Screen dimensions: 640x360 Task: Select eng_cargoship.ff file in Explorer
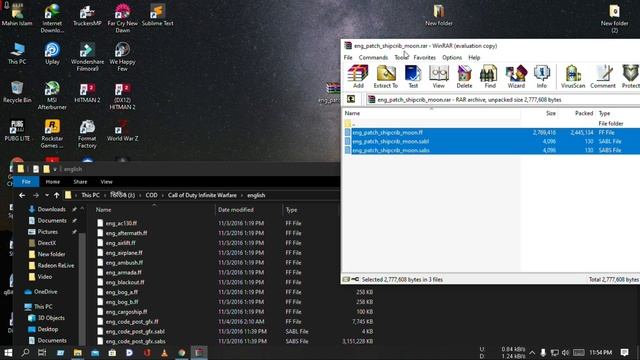(x=126, y=311)
